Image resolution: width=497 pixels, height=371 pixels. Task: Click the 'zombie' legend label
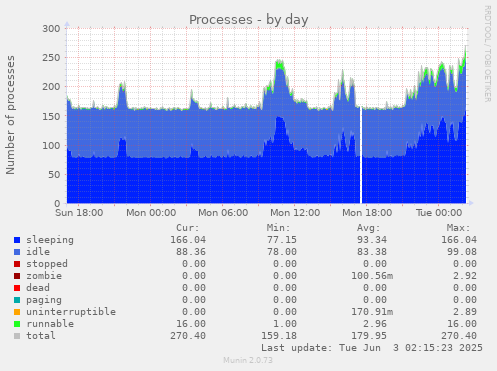tap(44, 276)
